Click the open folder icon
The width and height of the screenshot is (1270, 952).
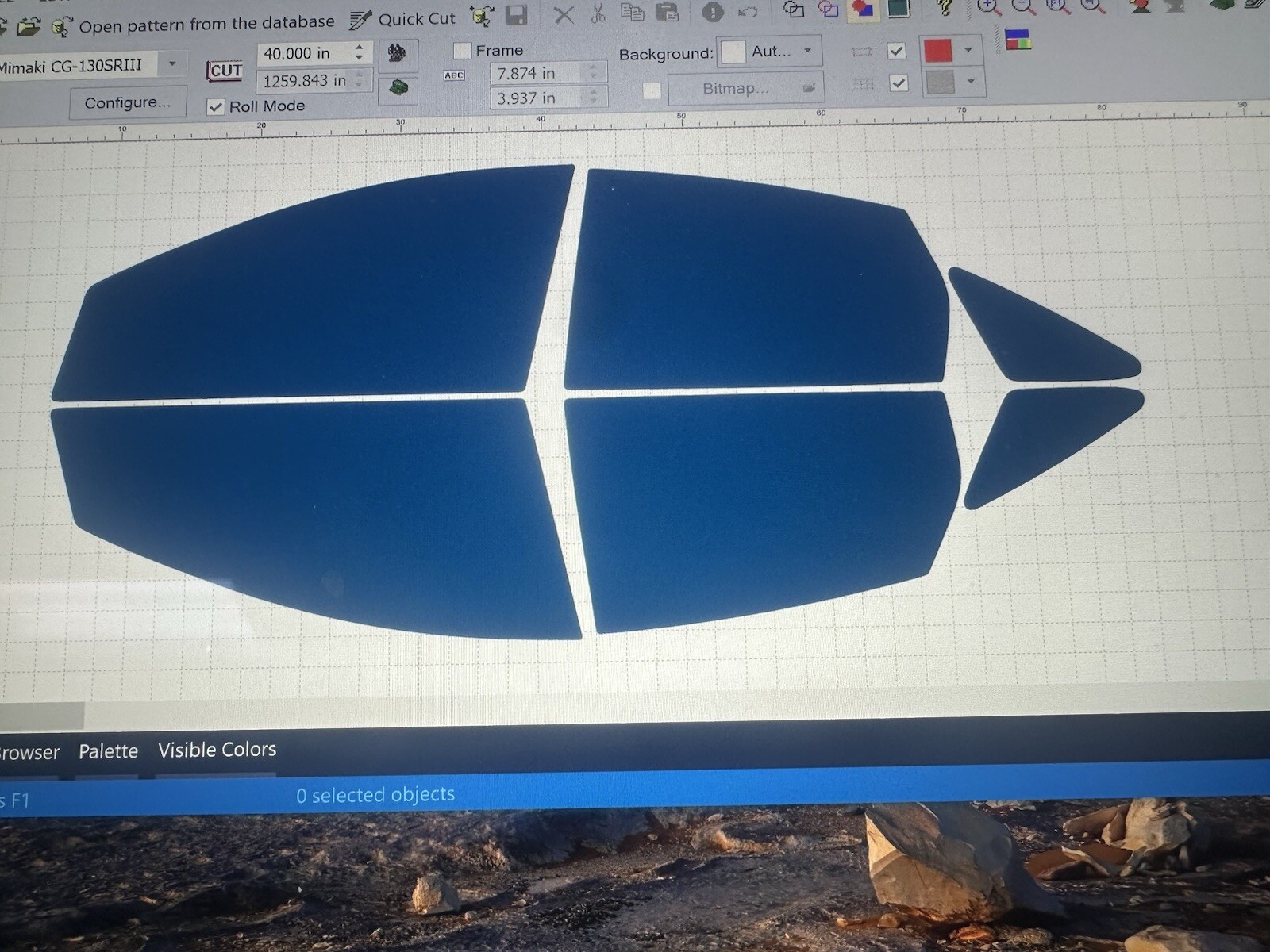tap(29, 27)
